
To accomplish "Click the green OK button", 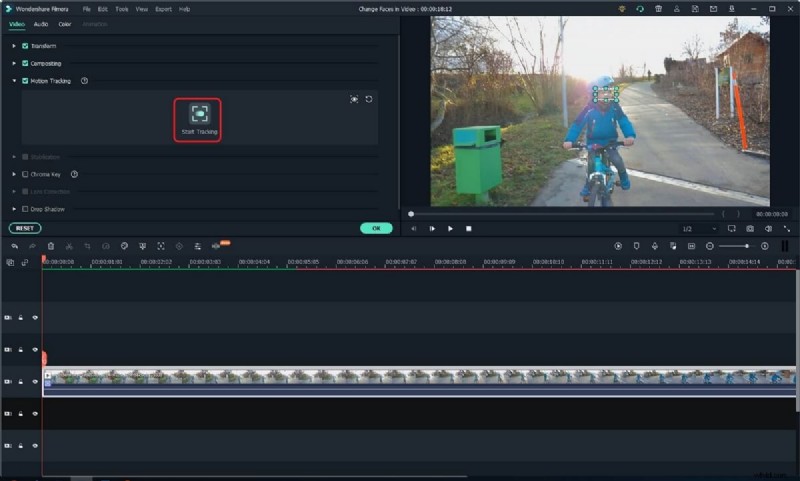I will (x=376, y=229).
